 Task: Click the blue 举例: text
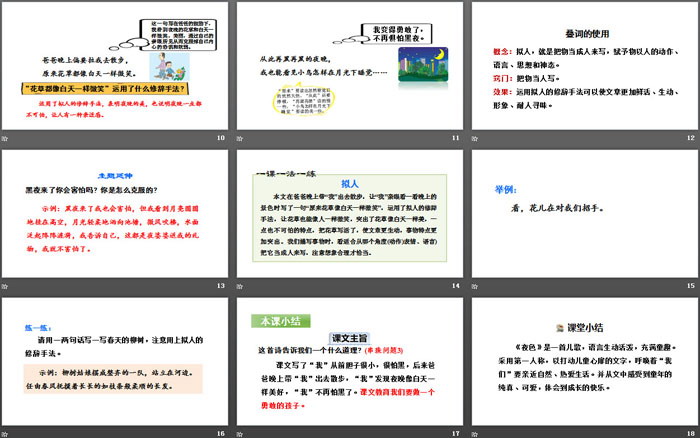pyautogui.click(x=505, y=190)
